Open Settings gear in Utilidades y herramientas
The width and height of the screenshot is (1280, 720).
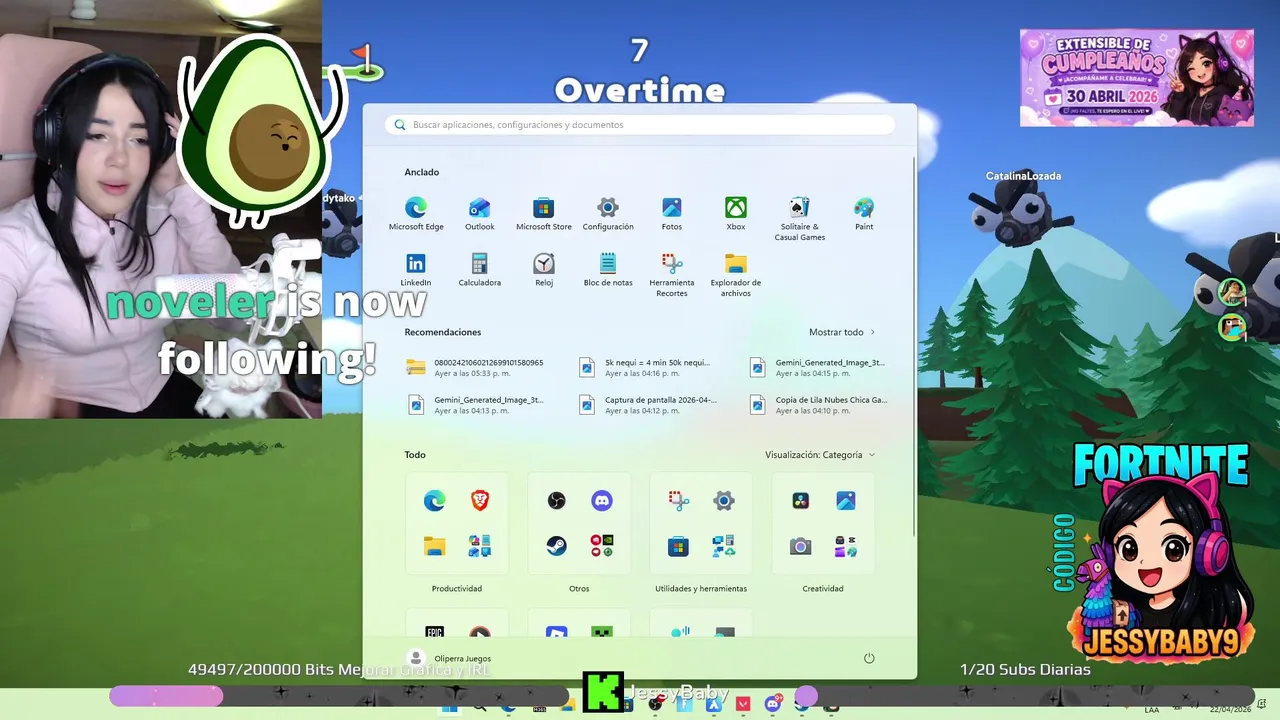(x=724, y=501)
